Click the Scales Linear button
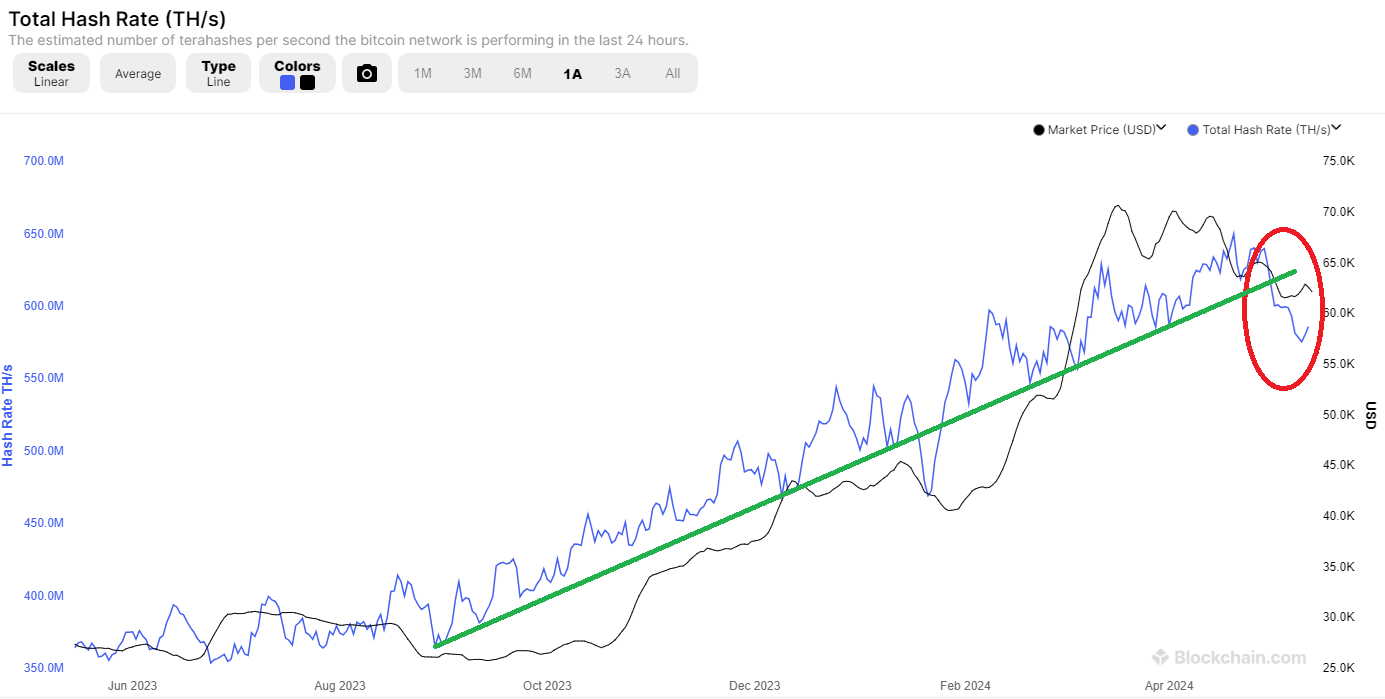This screenshot has width=1385, height=699. click(51, 73)
